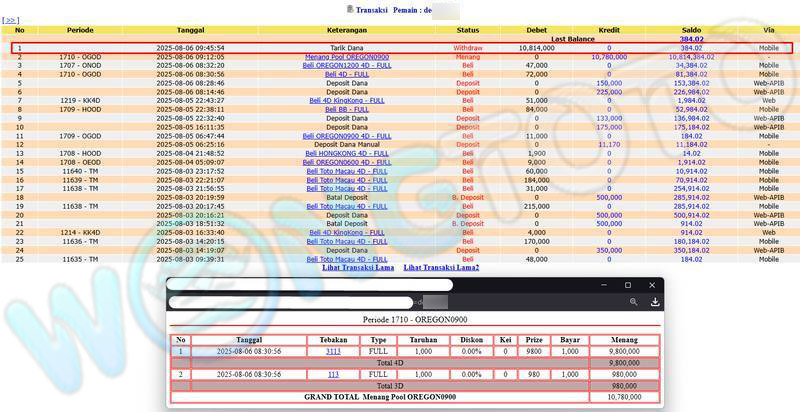The width and height of the screenshot is (800, 412).
Task: Click the Tanggal column header in main table
Action: click(190, 30)
